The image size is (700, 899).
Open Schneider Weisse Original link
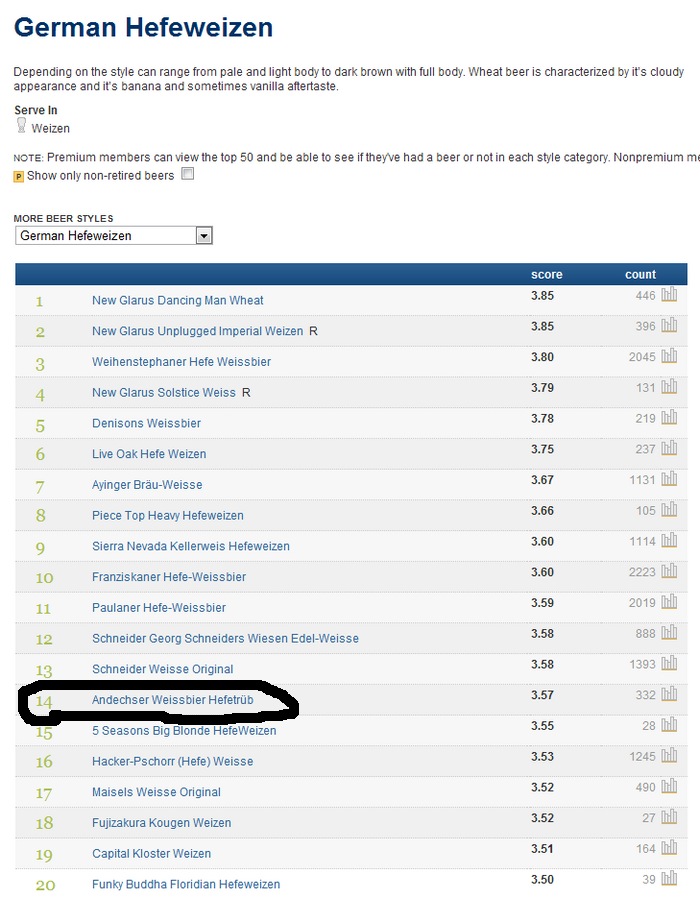162,669
